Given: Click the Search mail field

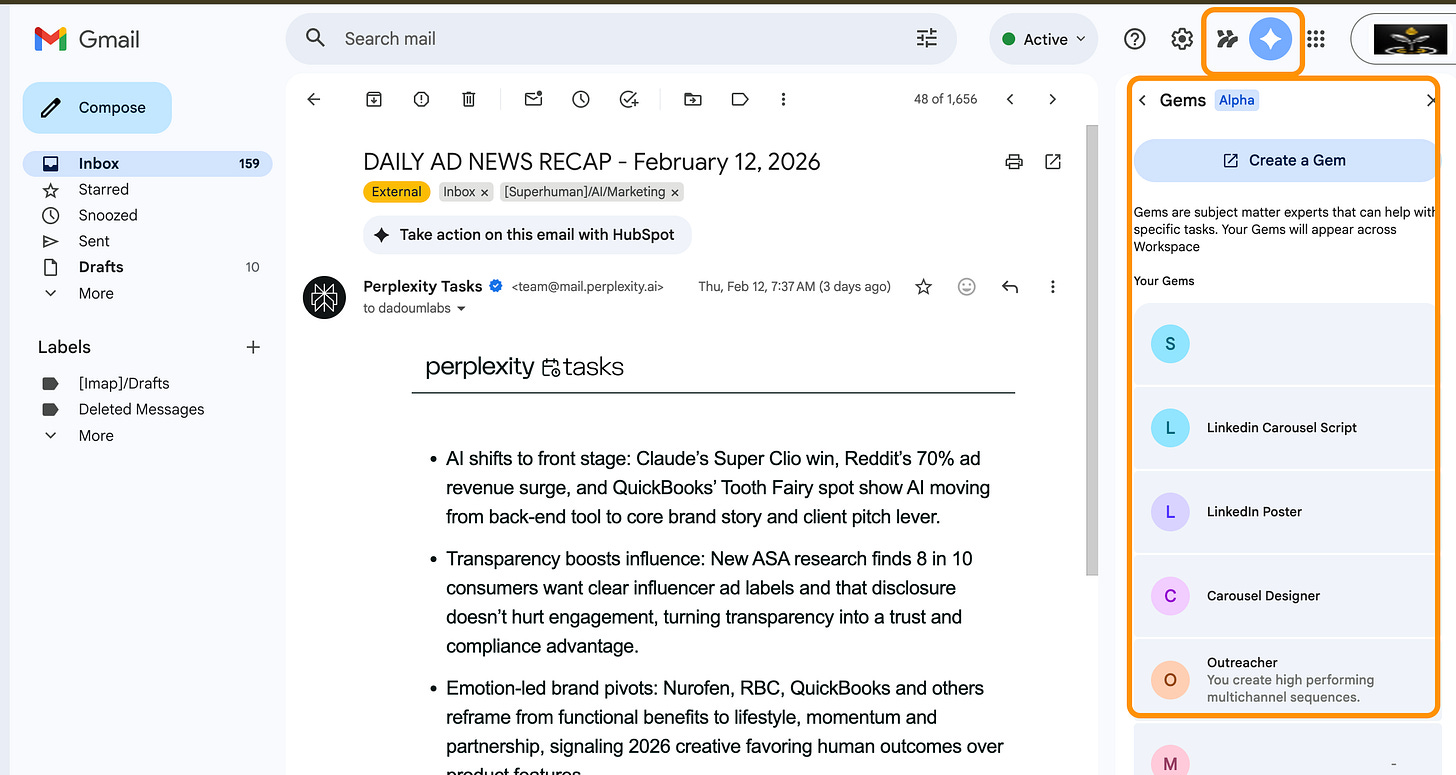Looking at the screenshot, I should click(620, 39).
